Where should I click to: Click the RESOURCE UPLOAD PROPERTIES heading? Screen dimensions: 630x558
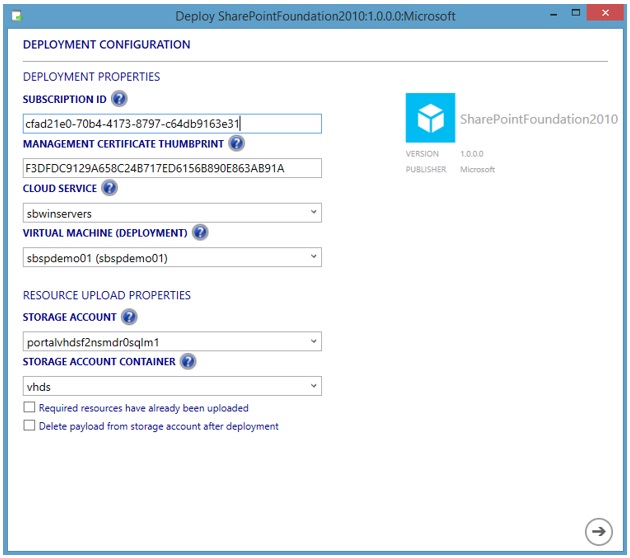106,295
